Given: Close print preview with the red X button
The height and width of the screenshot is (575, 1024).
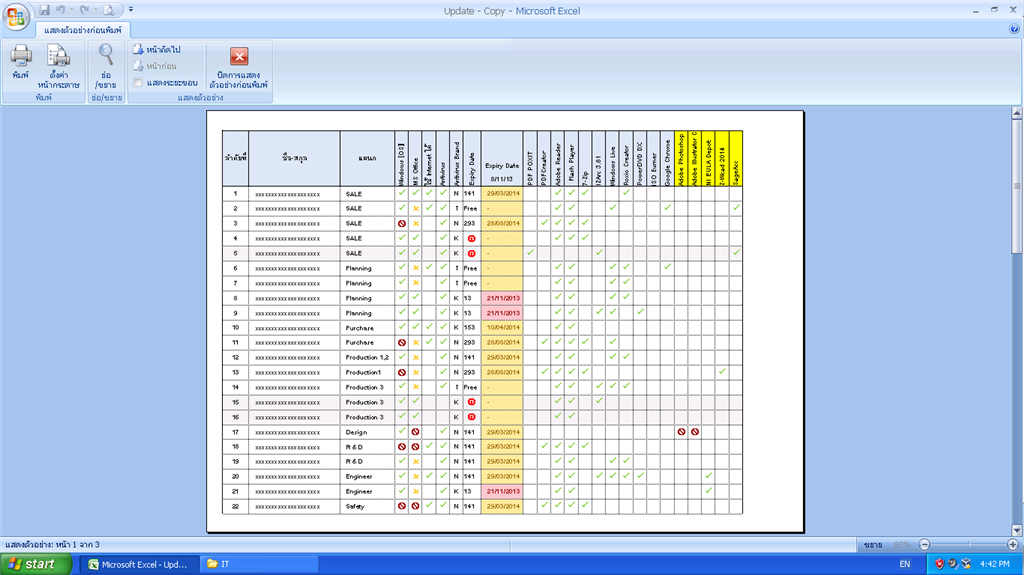Looking at the screenshot, I should (x=239, y=56).
